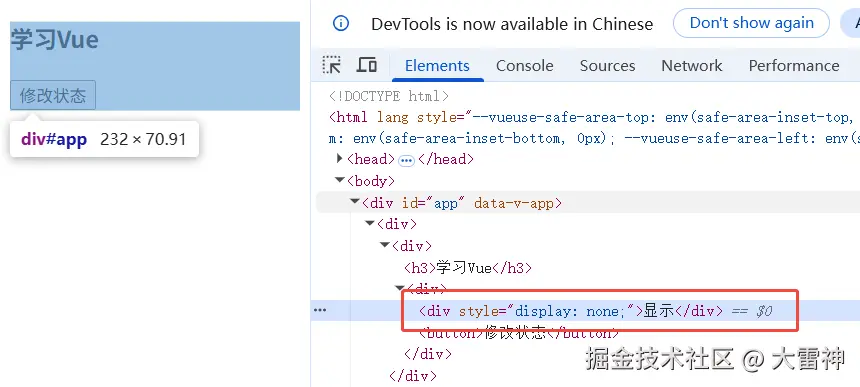Open the Sources tab

pos(607,66)
